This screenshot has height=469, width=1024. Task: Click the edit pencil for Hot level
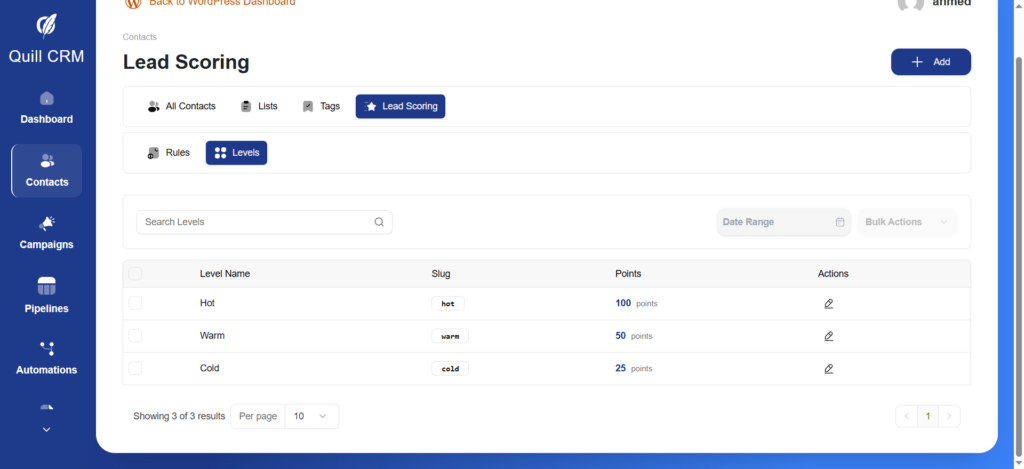pyautogui.click(x=828, y=303)
